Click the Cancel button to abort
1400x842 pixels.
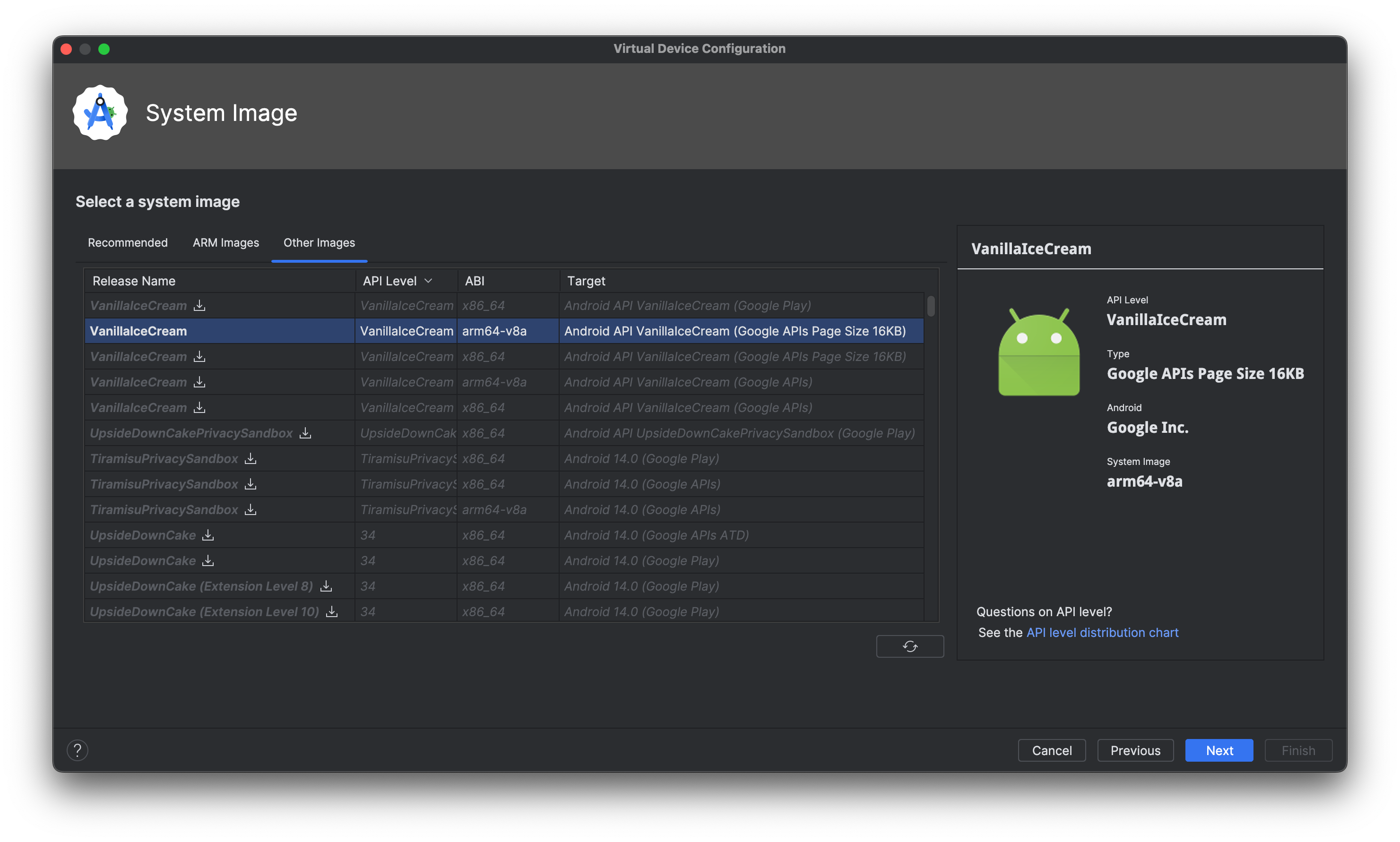1052,749
